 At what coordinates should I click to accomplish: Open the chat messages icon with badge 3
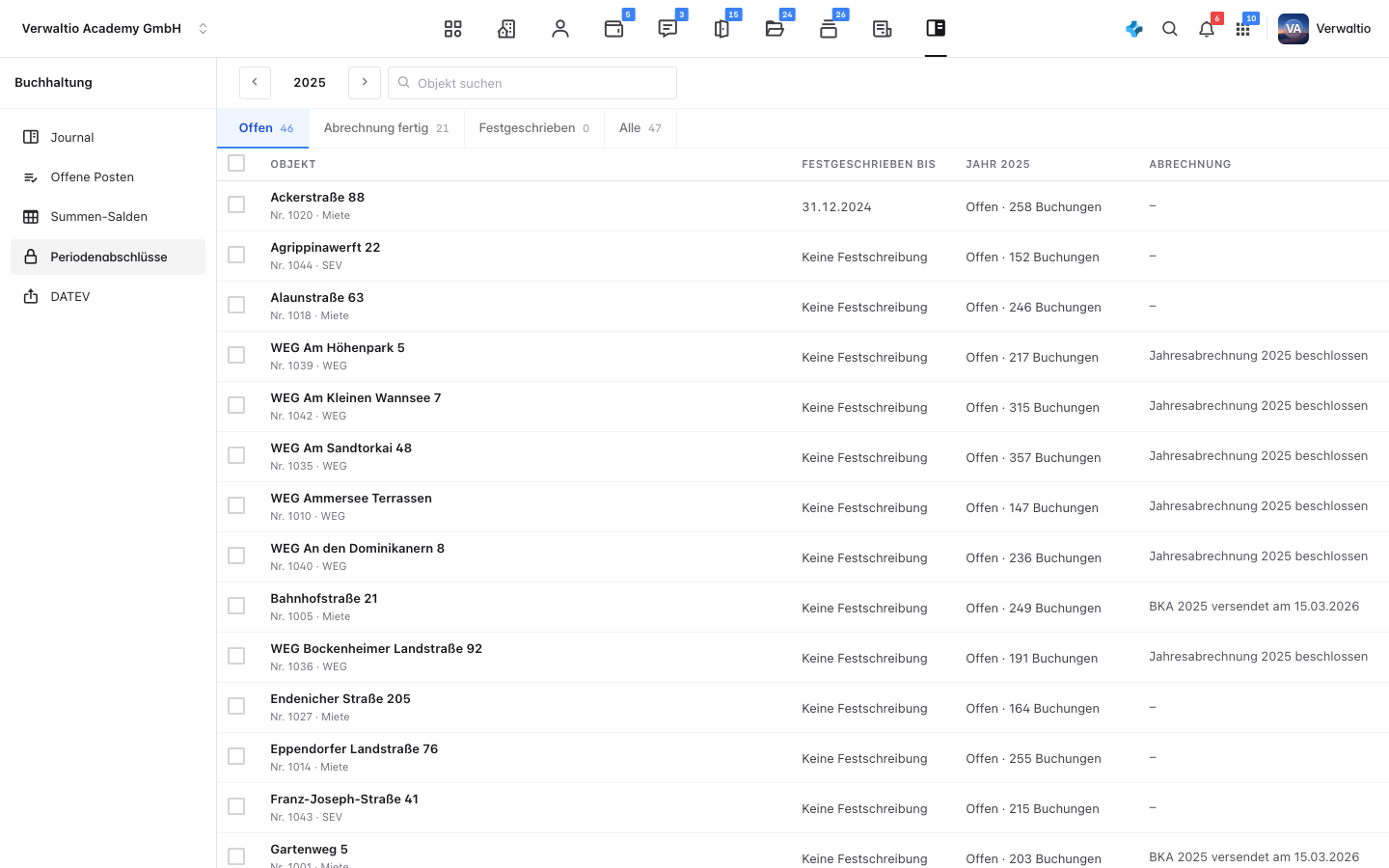(x=667, y=29)
